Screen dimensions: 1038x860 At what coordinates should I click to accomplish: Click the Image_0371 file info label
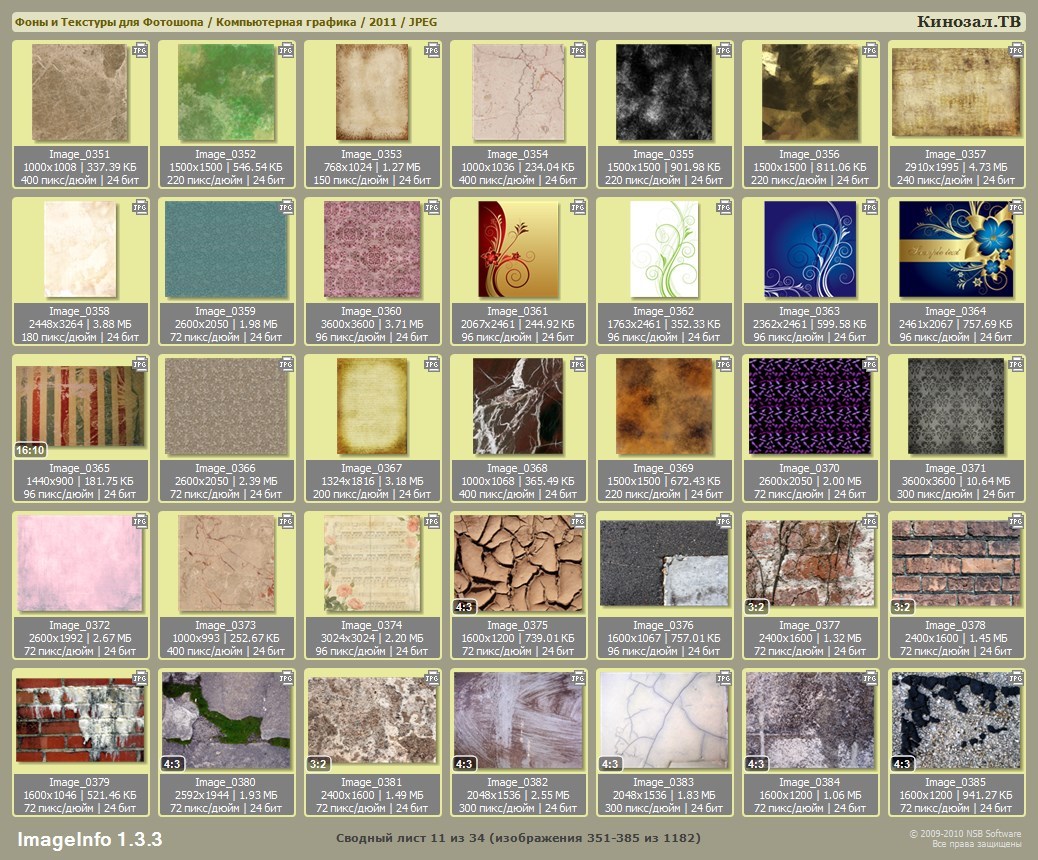(x=956, y=481)
